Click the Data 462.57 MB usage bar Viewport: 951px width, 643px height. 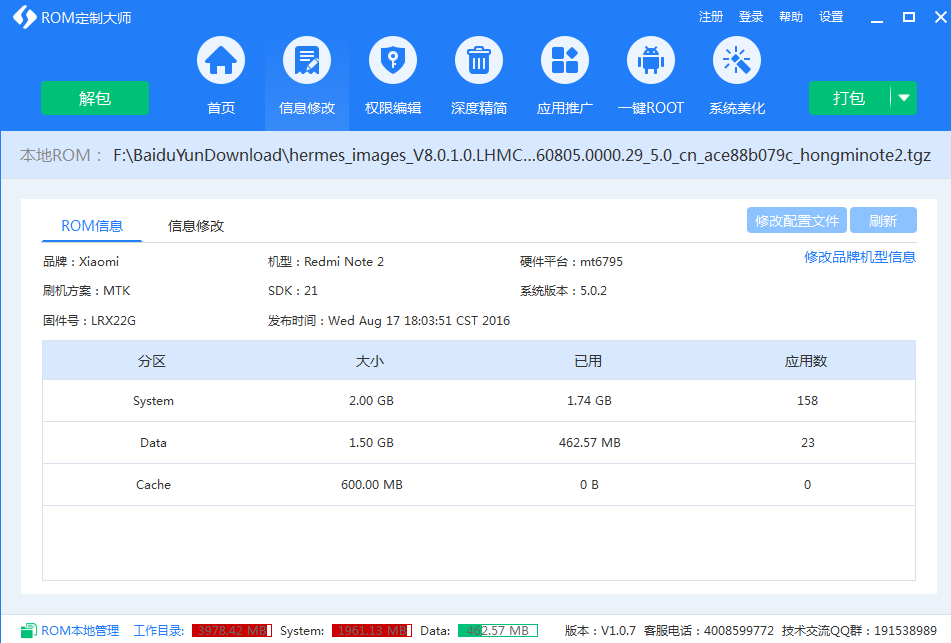498,631
